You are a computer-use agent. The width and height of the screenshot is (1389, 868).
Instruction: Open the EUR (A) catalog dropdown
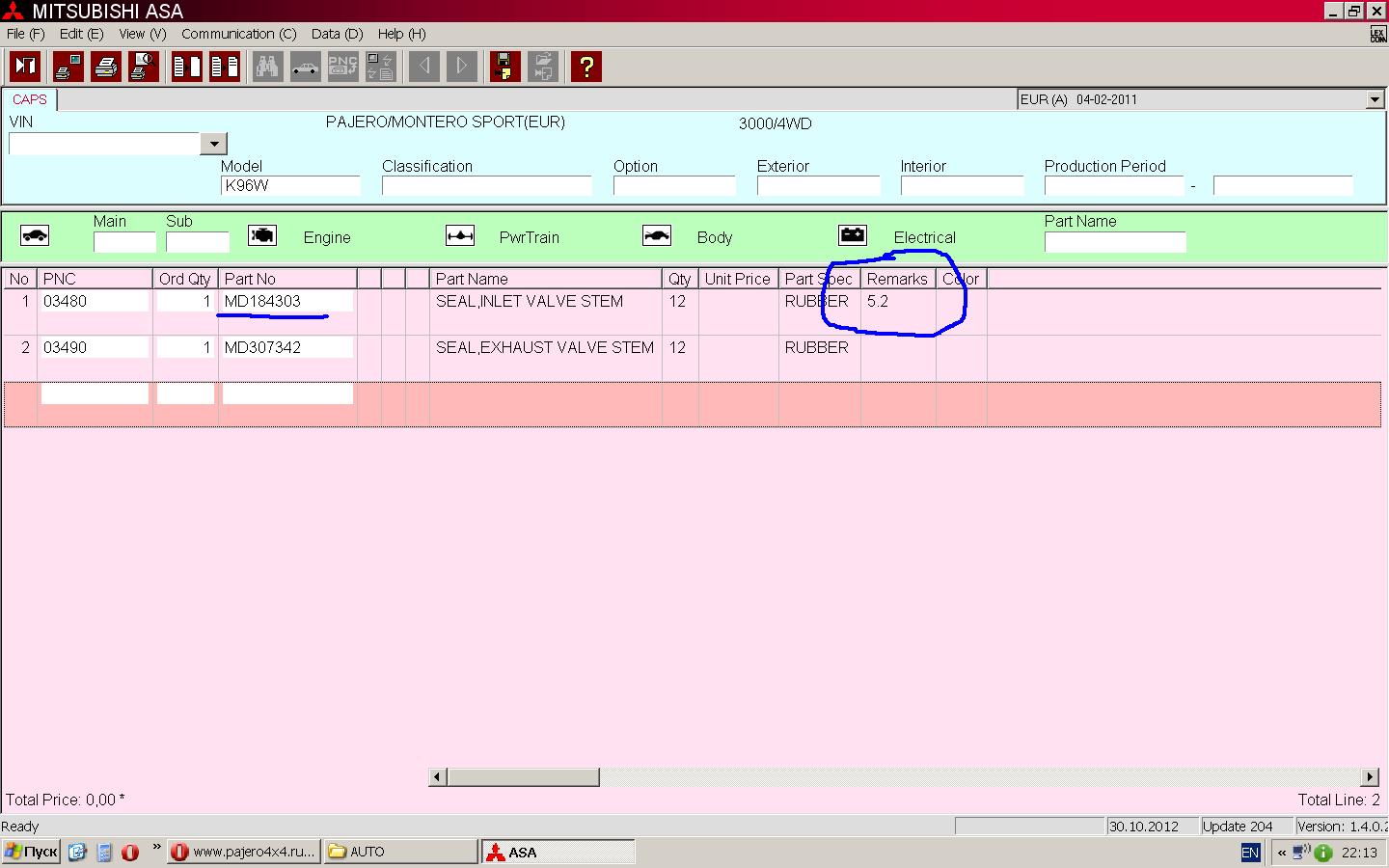pos(1375,99)
